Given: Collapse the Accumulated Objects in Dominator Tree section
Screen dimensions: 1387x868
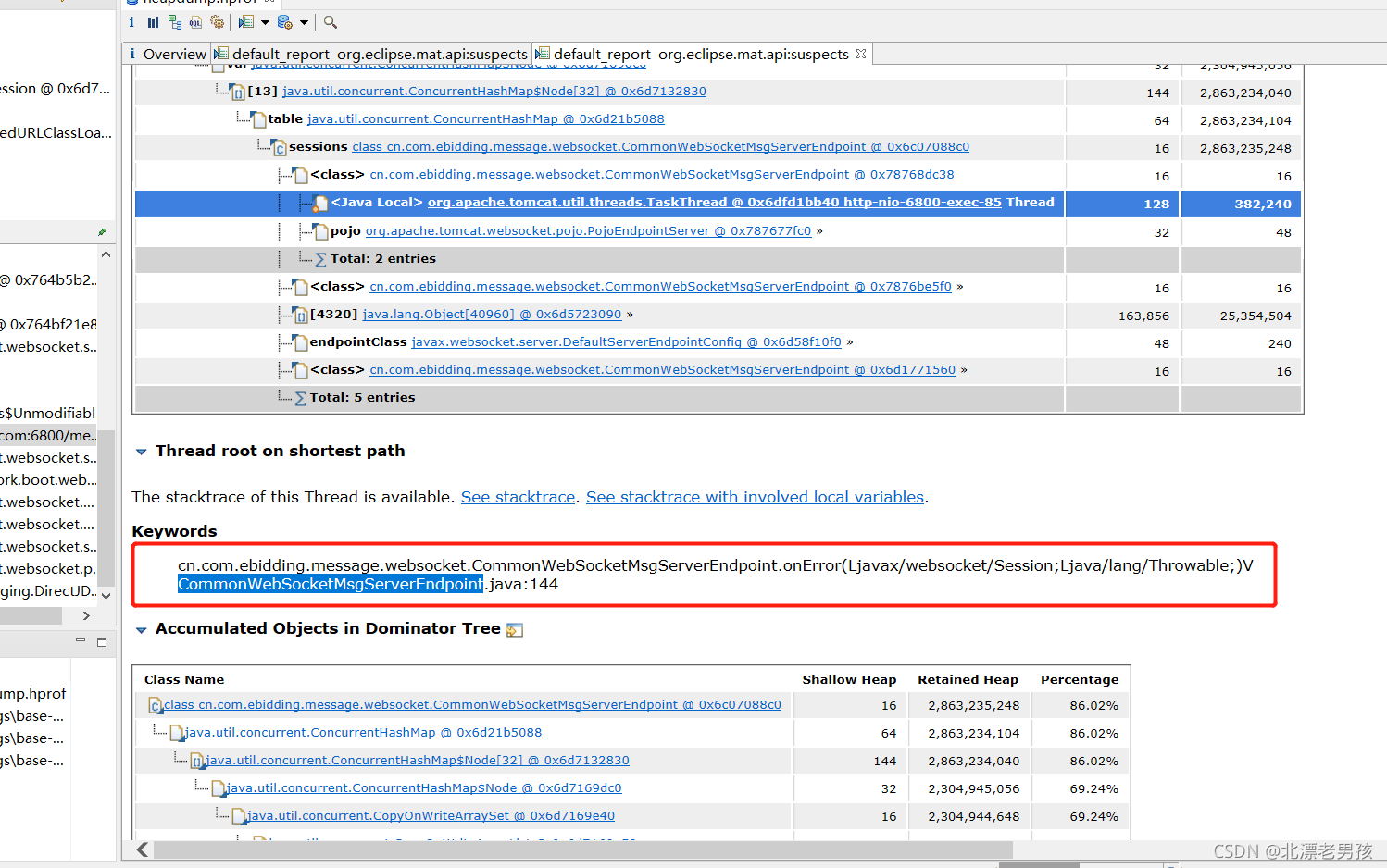Looking at the screenshot, I should pos(142,630).
